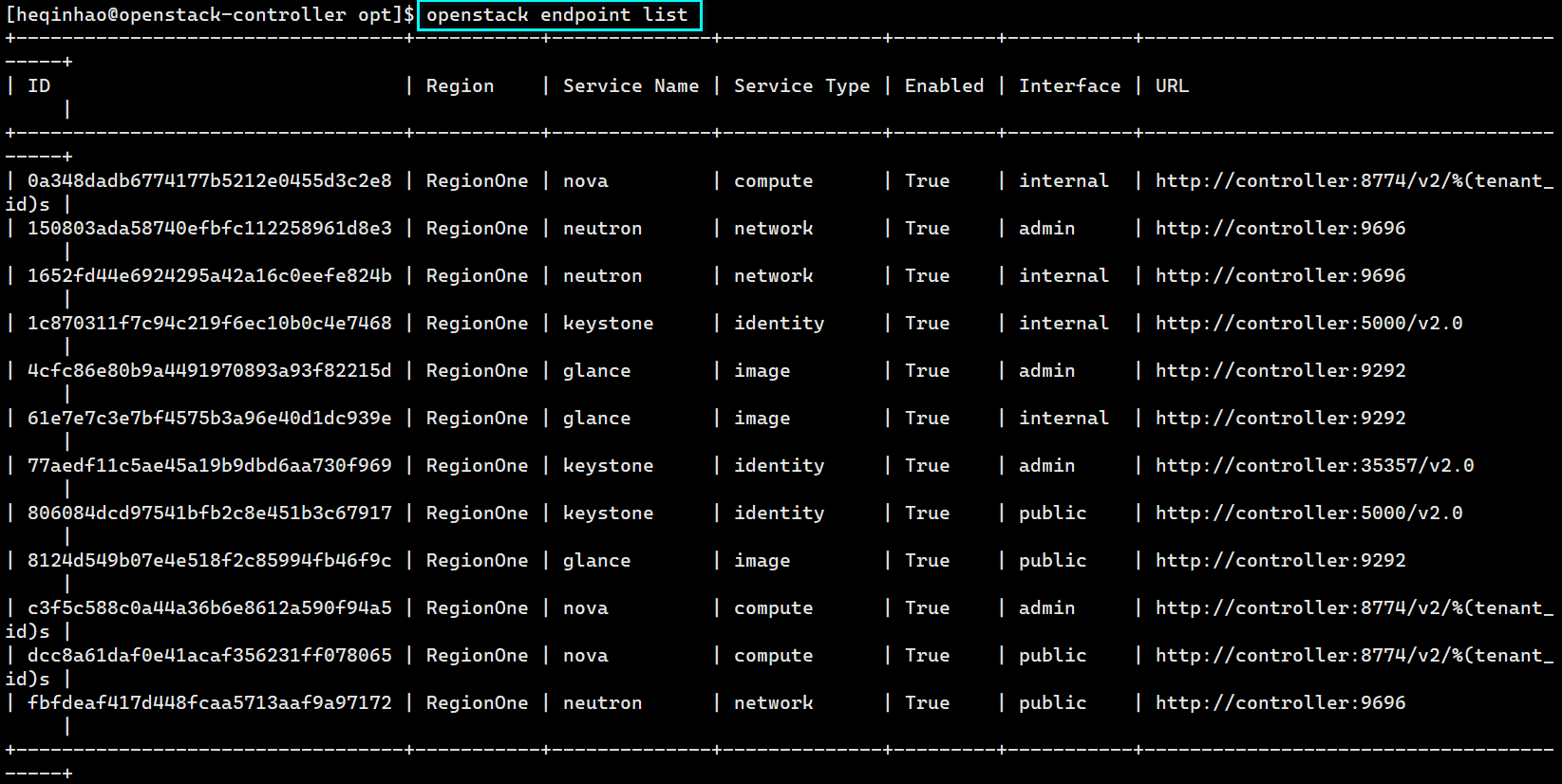This screenshot has width=1562, height=784.
Task: Click 'neutron' in the fbfdeaf4 row
Action: [x=602, y=703]
